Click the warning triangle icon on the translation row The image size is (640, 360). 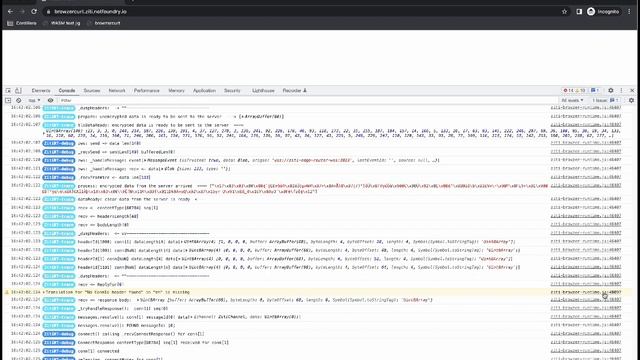tap(7, 292)
